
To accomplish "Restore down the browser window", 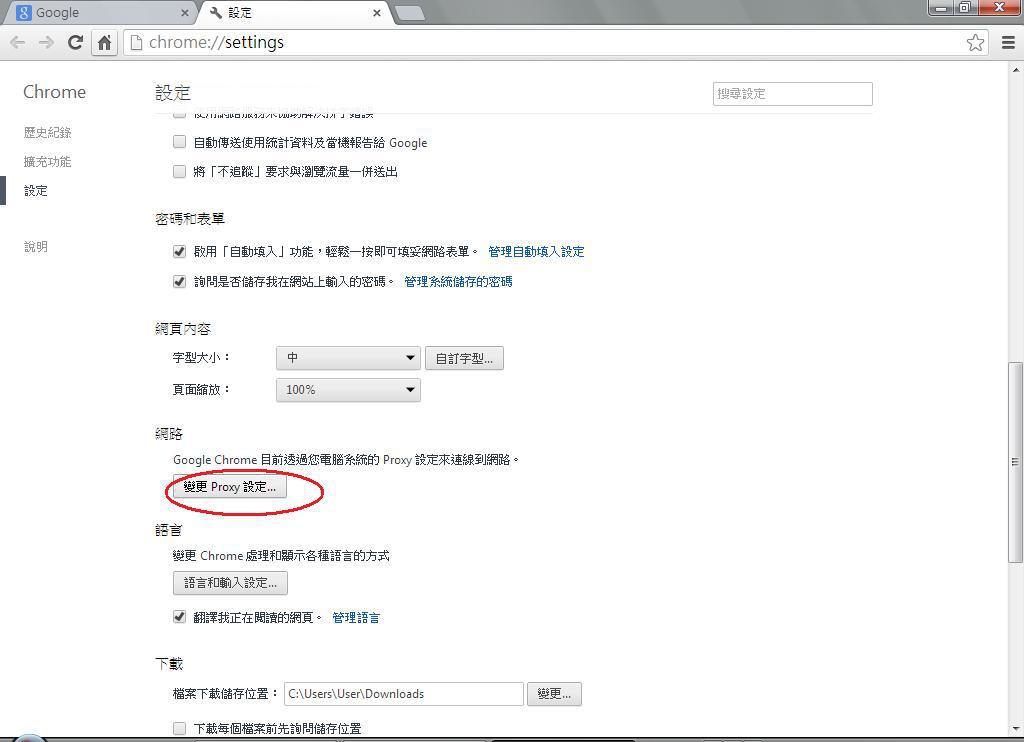I will (965, 7).
